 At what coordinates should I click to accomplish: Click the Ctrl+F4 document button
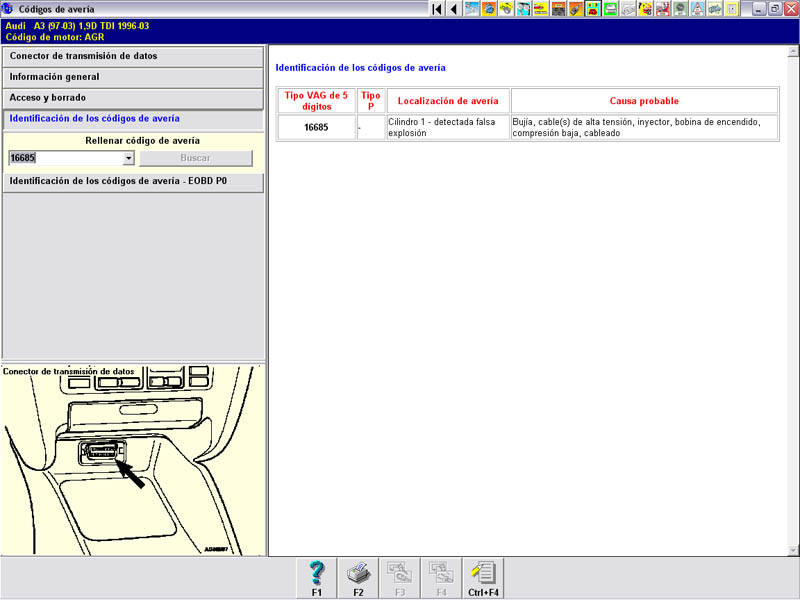(x=483, y=578)
